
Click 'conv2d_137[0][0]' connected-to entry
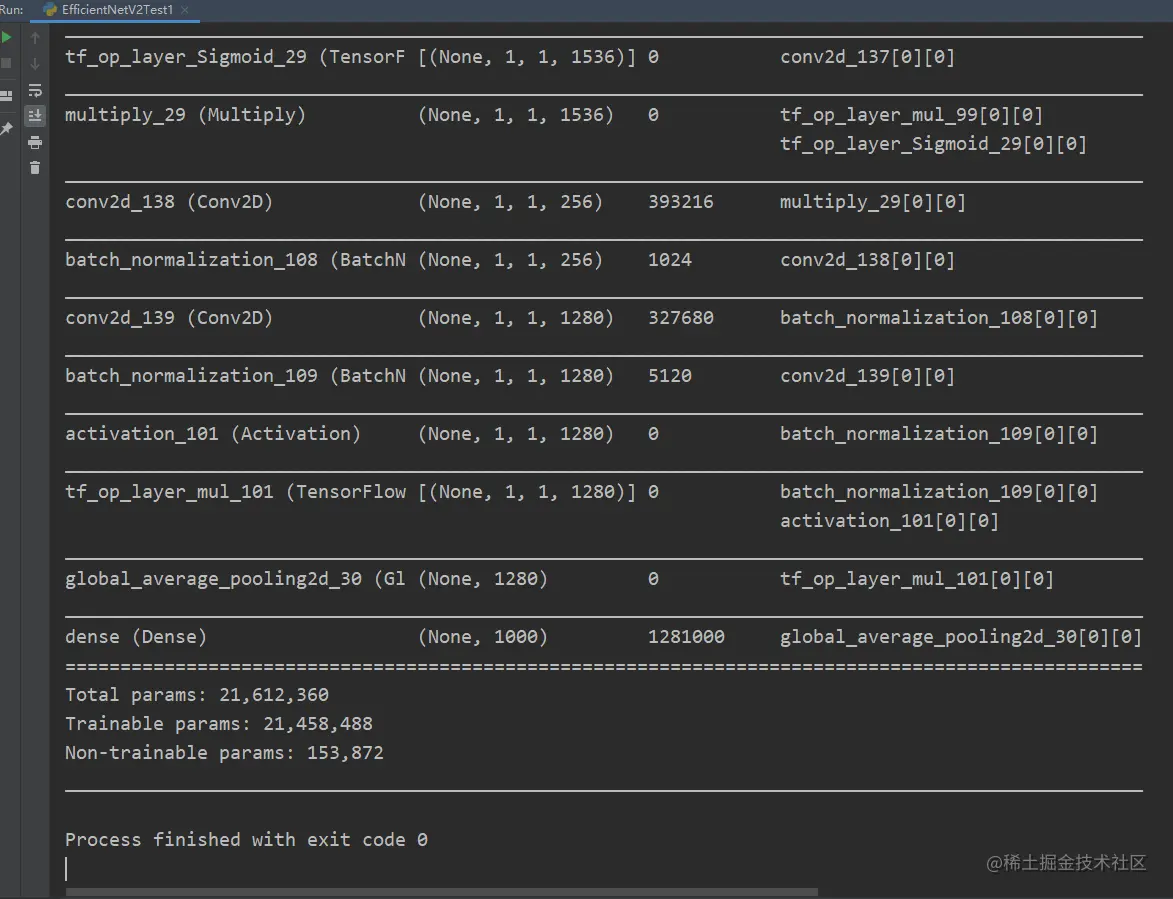pyautogui.click(x=868, y=57)
